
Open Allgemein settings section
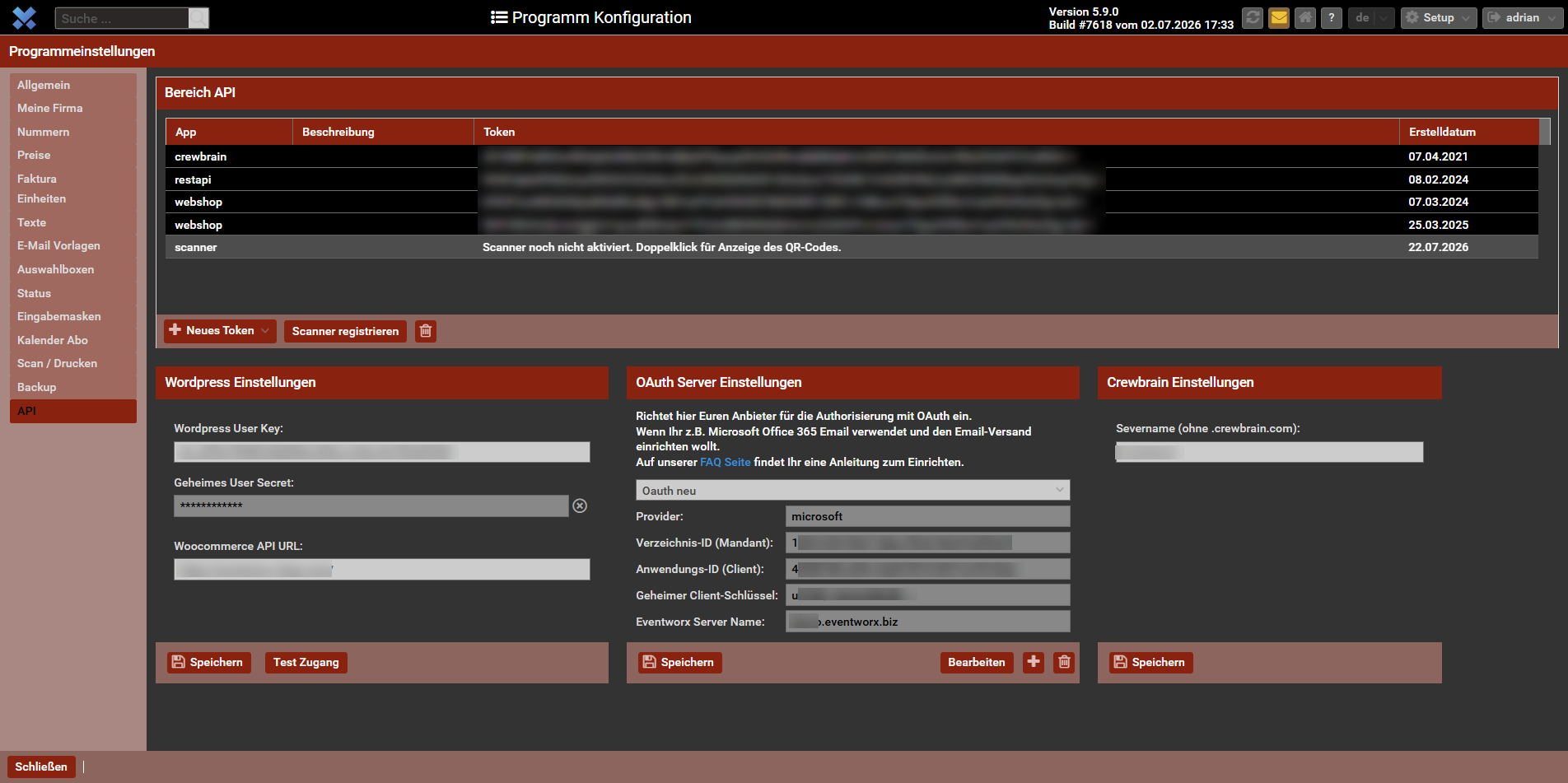pos(73,85)
